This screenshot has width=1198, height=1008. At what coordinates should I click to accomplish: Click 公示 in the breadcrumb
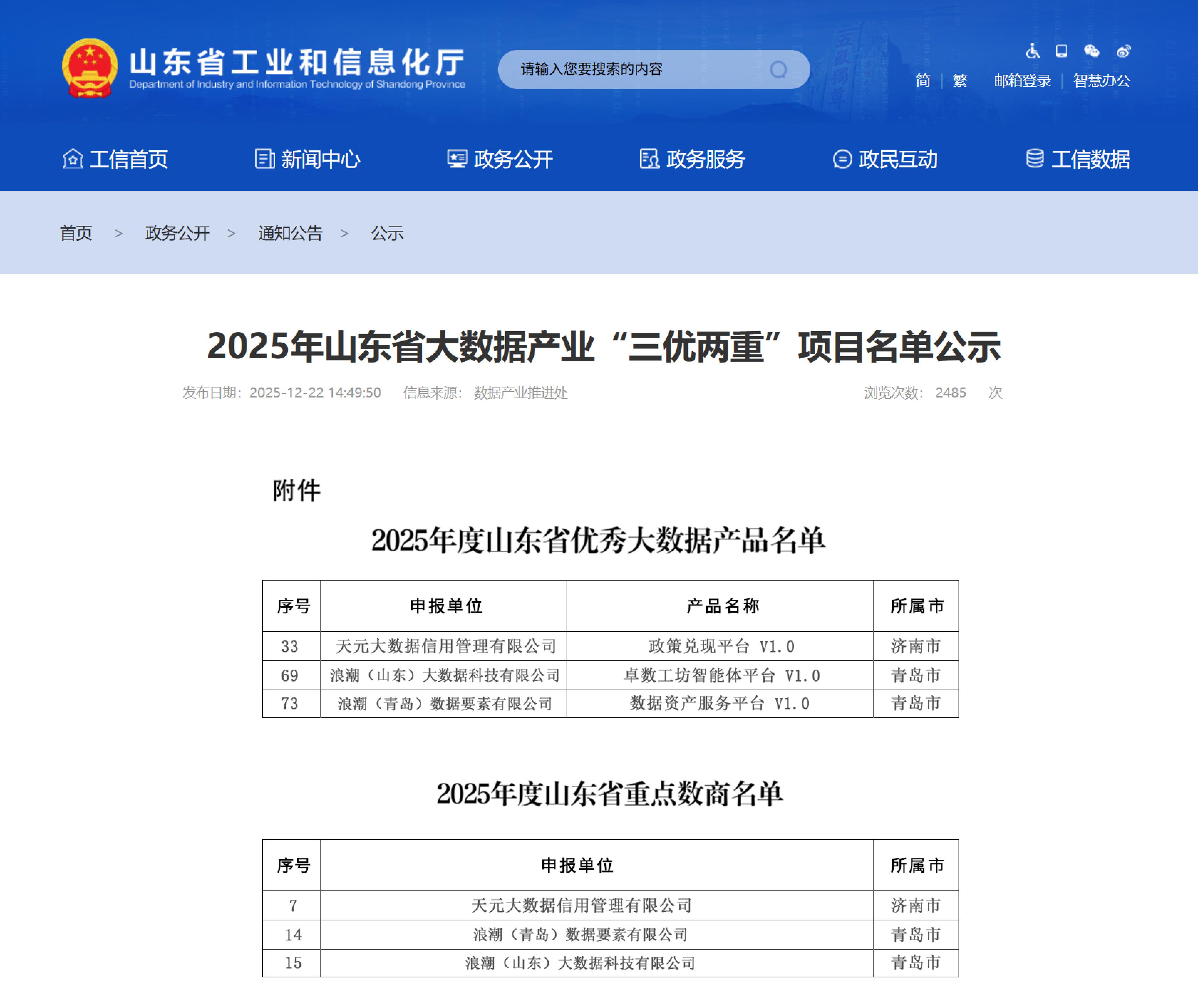tap(387, 233)
